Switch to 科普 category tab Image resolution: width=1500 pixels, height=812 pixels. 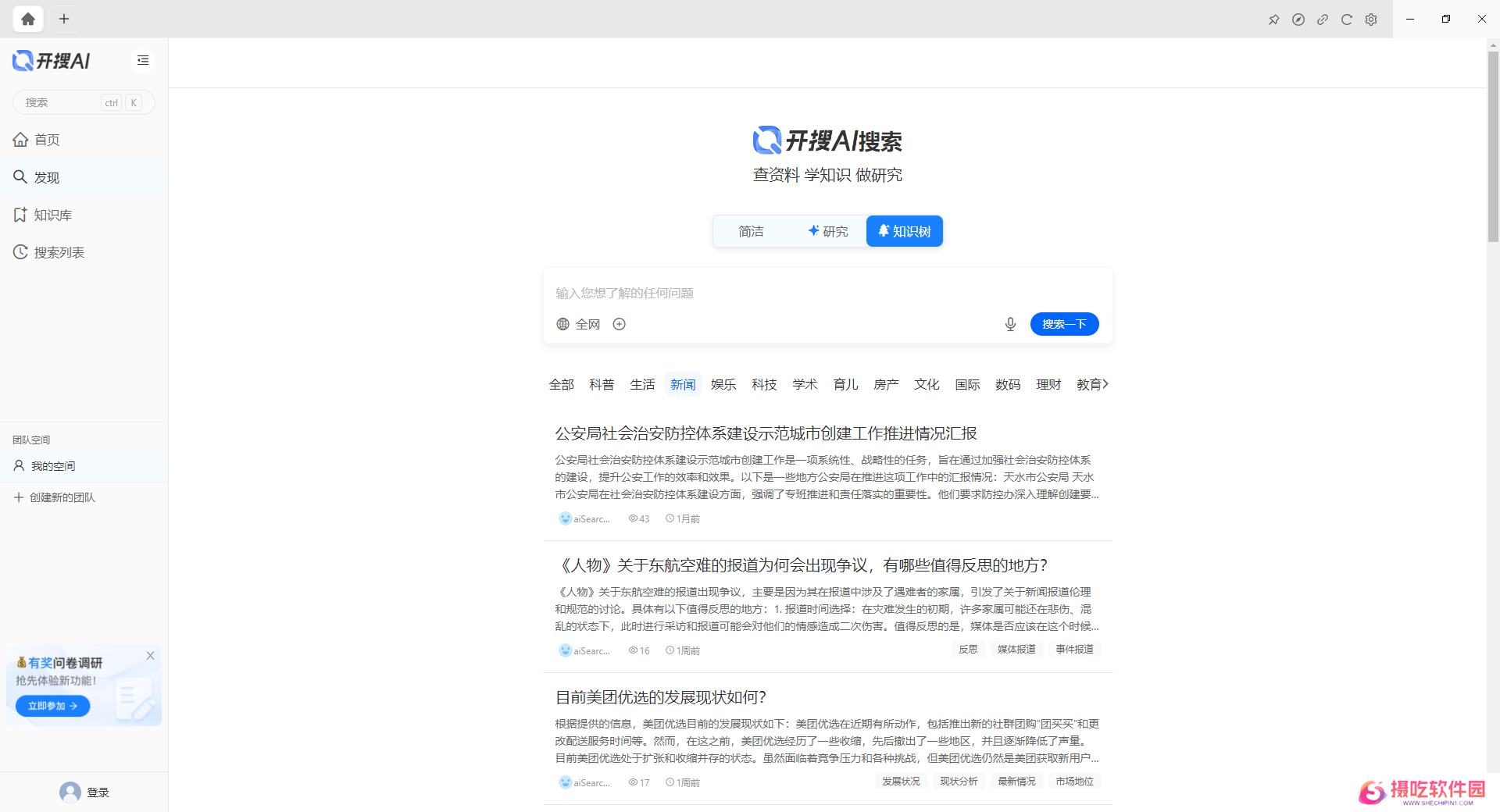tap(602, 384)
